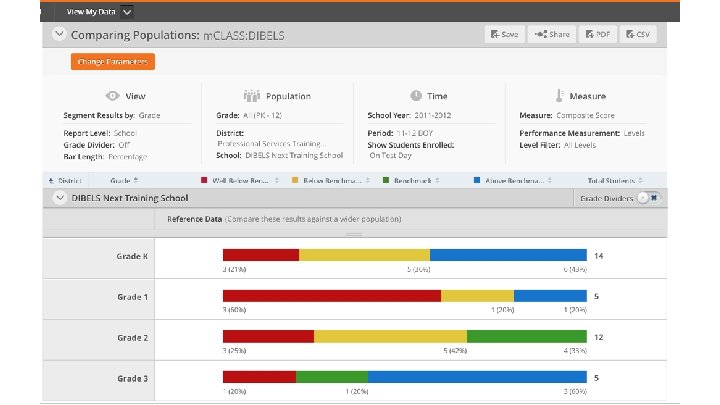
Task: Open the View My Data dropdown arrow
Action: point(127,12)
